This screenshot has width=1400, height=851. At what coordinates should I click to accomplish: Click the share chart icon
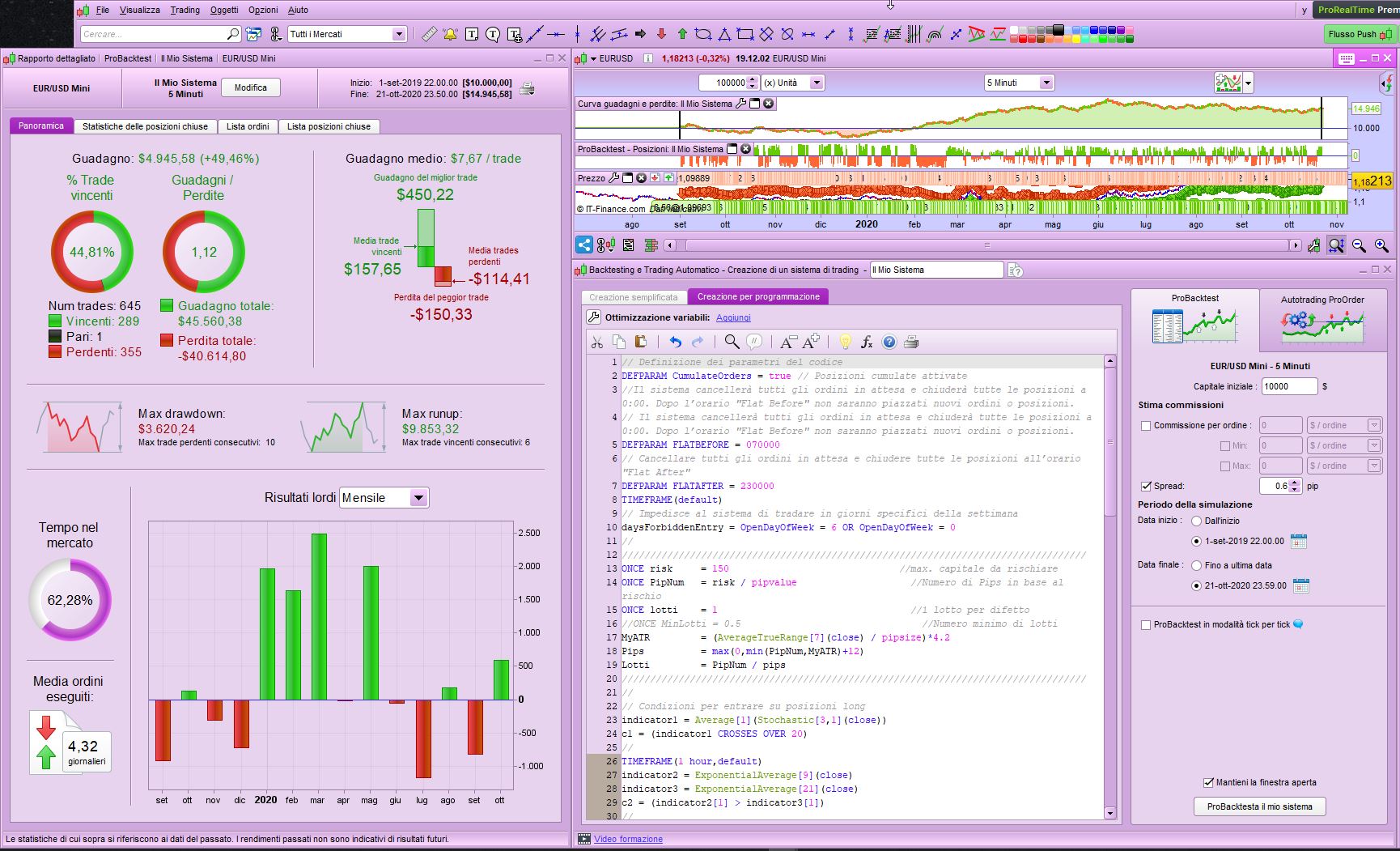[583, 245]
